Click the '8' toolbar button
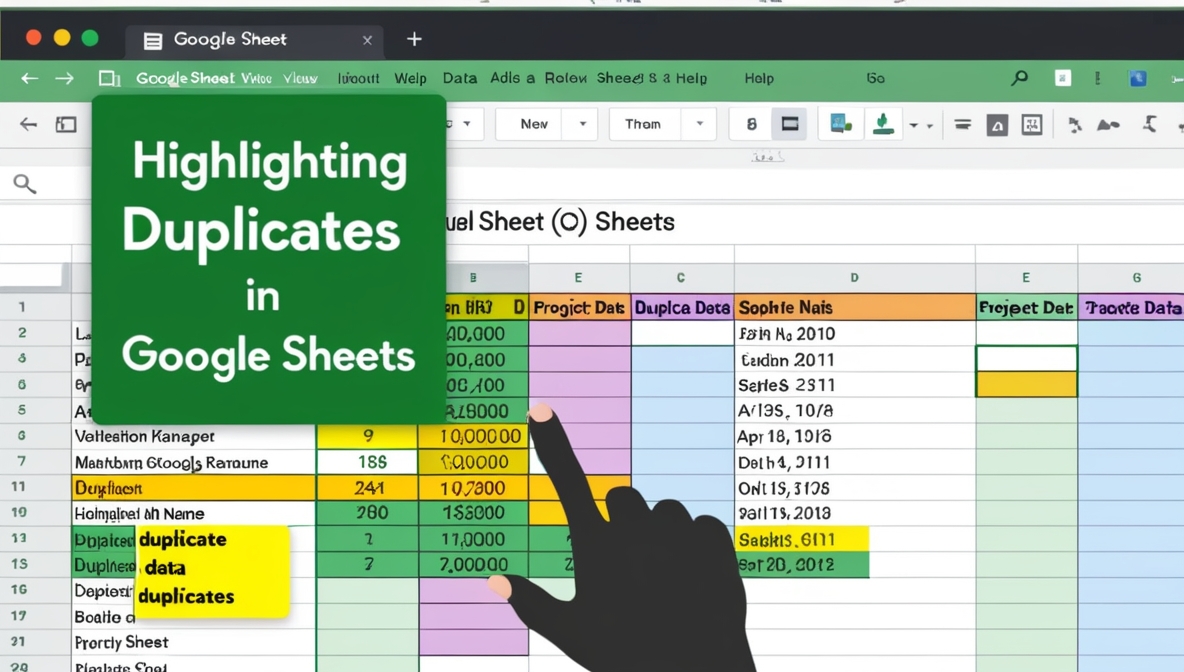 click(751, 124)
